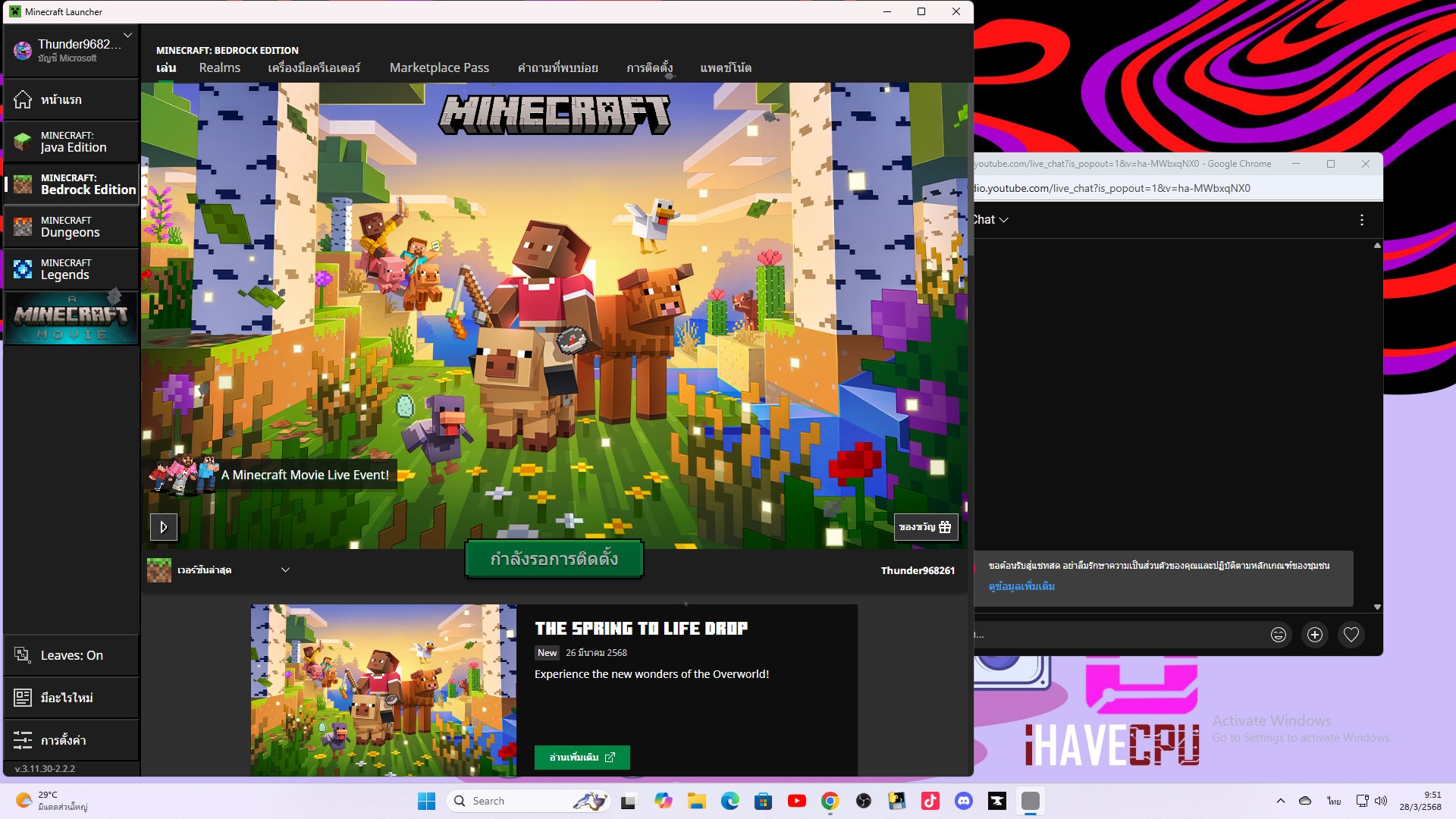Click the chat scrollbar up arrow

[1377, 246]
